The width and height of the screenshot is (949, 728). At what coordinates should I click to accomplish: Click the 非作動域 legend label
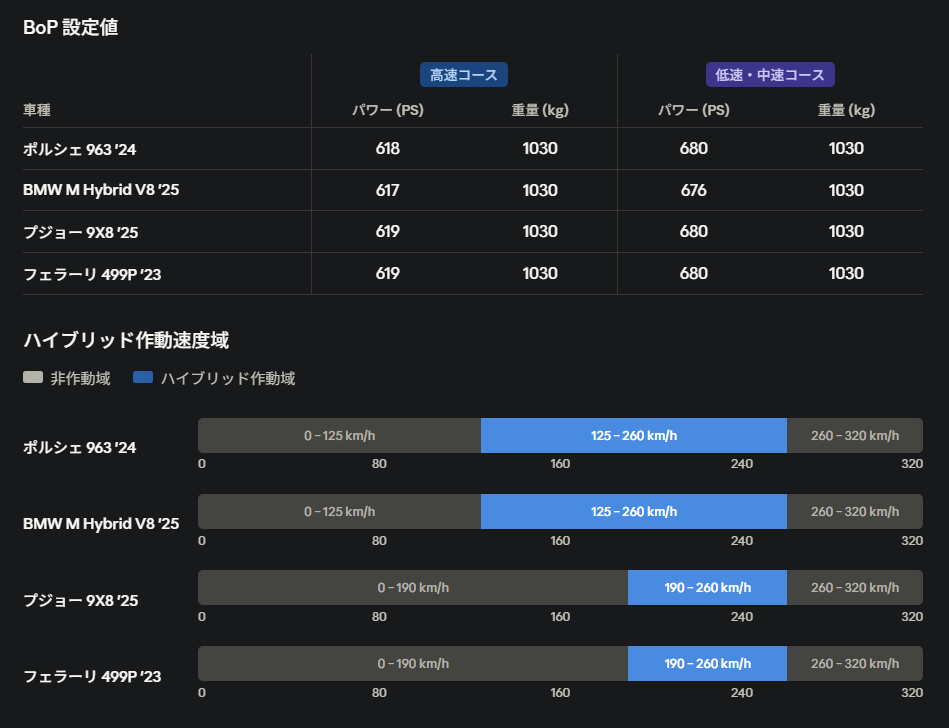[x=80, y=378]
